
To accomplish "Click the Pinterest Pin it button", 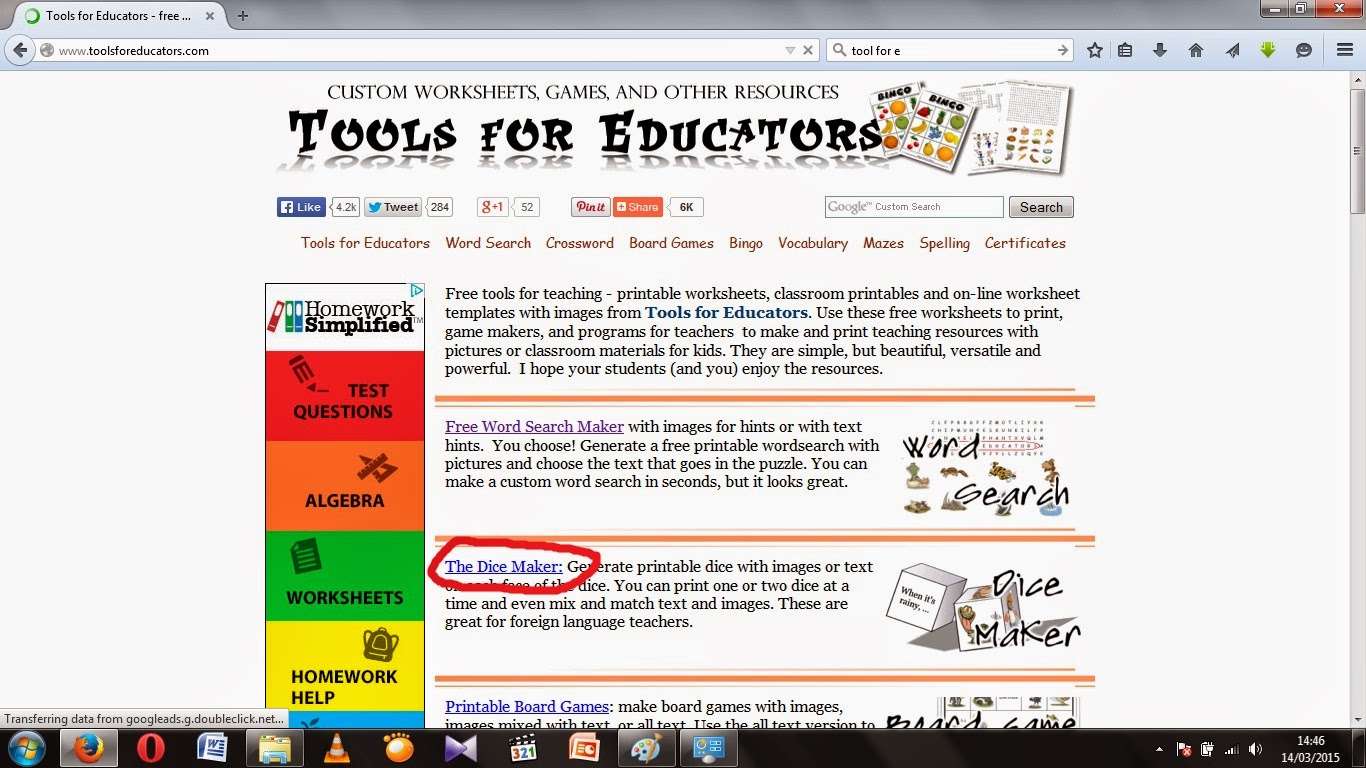I will pos(591,207).
